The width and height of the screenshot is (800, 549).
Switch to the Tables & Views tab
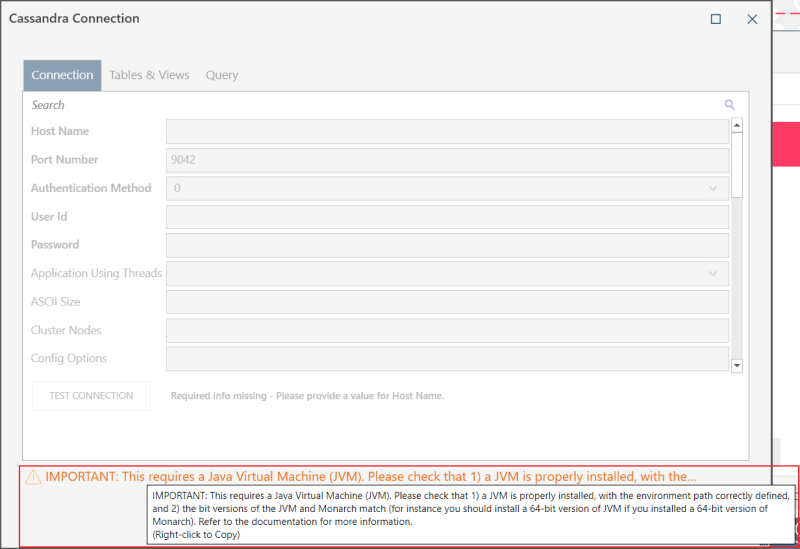coord(149,75)
